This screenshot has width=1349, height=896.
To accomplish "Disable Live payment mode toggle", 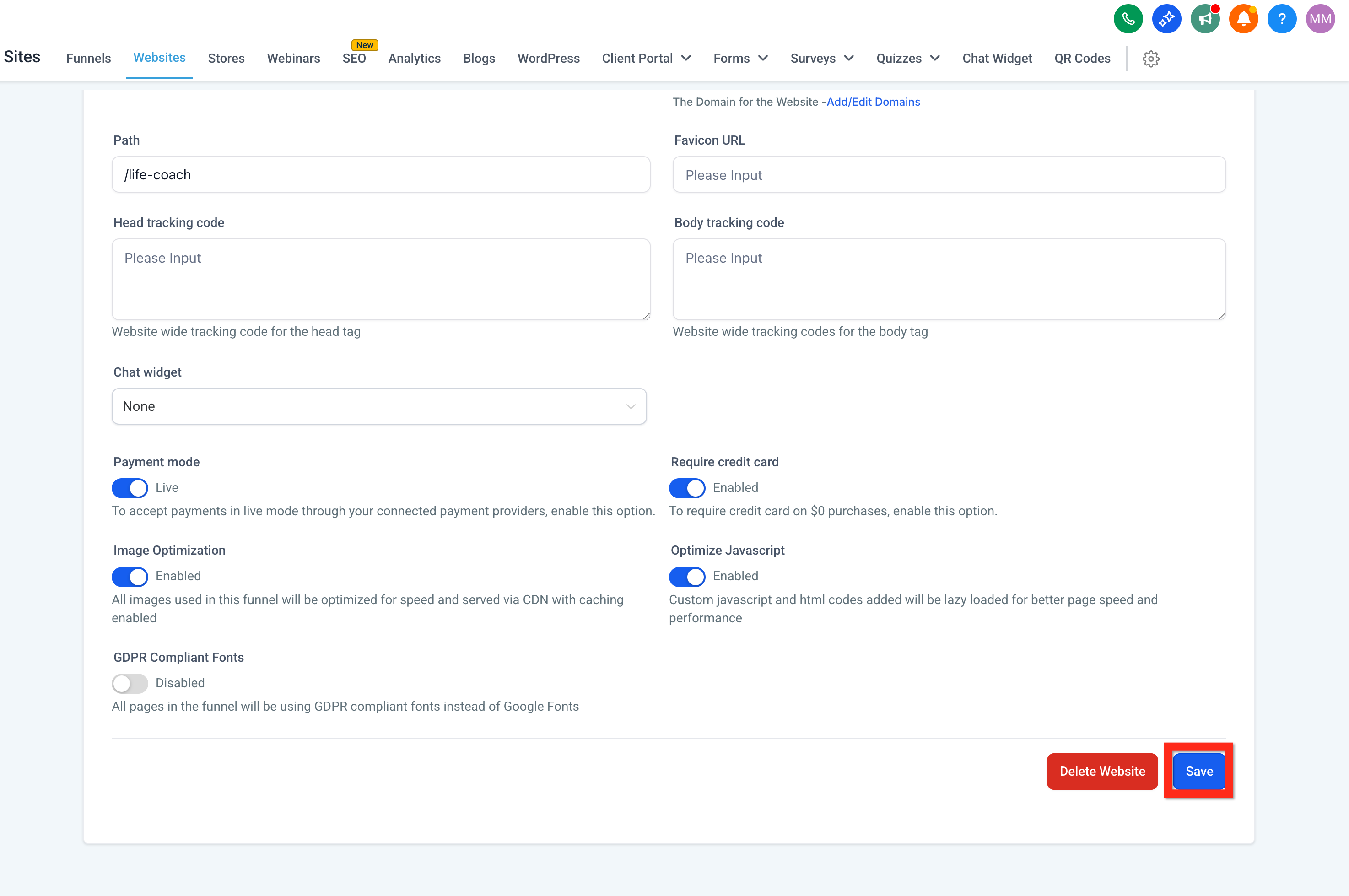I will (x=129, y=488).
